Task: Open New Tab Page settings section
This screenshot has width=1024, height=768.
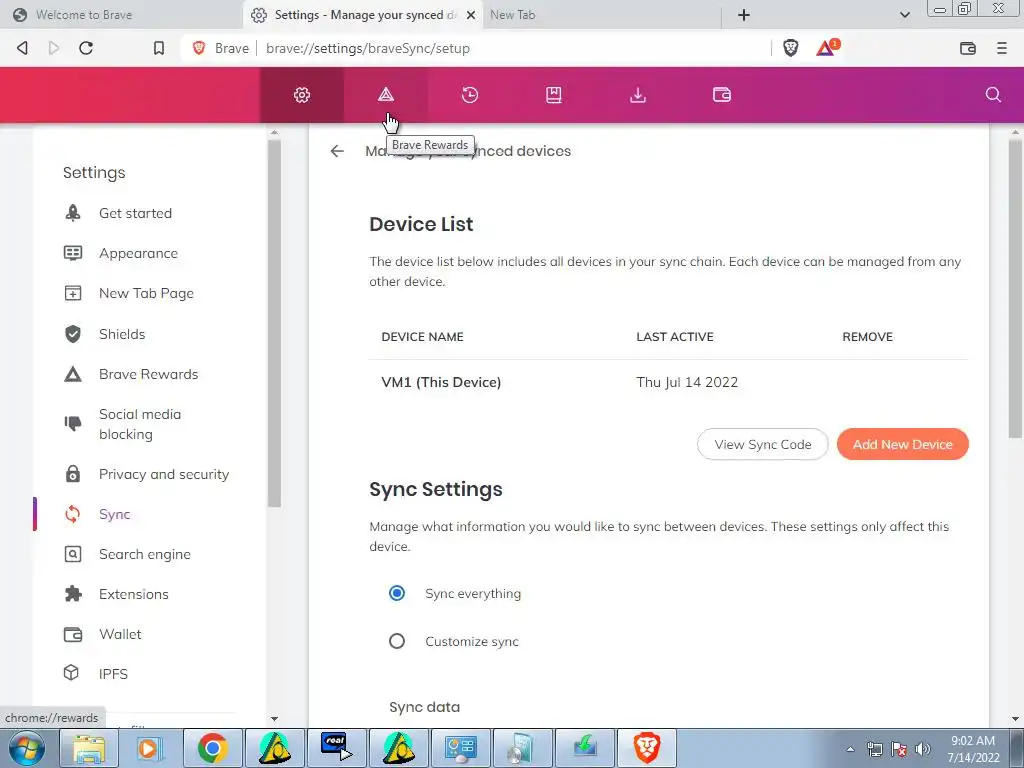Action: pyautogui.click(x=146, y=293)
